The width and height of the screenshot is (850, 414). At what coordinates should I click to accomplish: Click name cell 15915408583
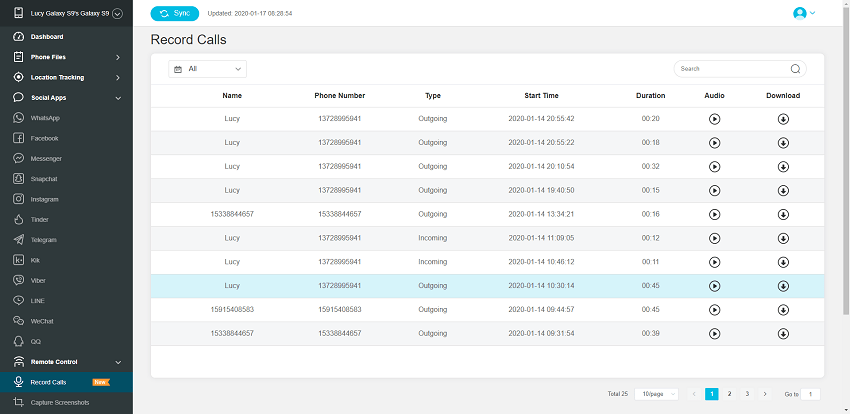[232, 310]
